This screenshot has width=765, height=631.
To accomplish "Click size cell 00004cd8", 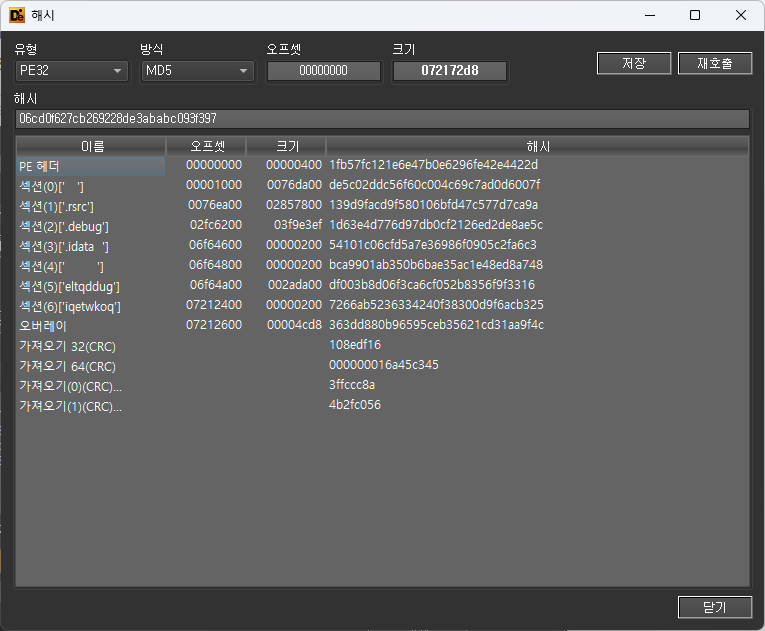I will click(294, 325).
